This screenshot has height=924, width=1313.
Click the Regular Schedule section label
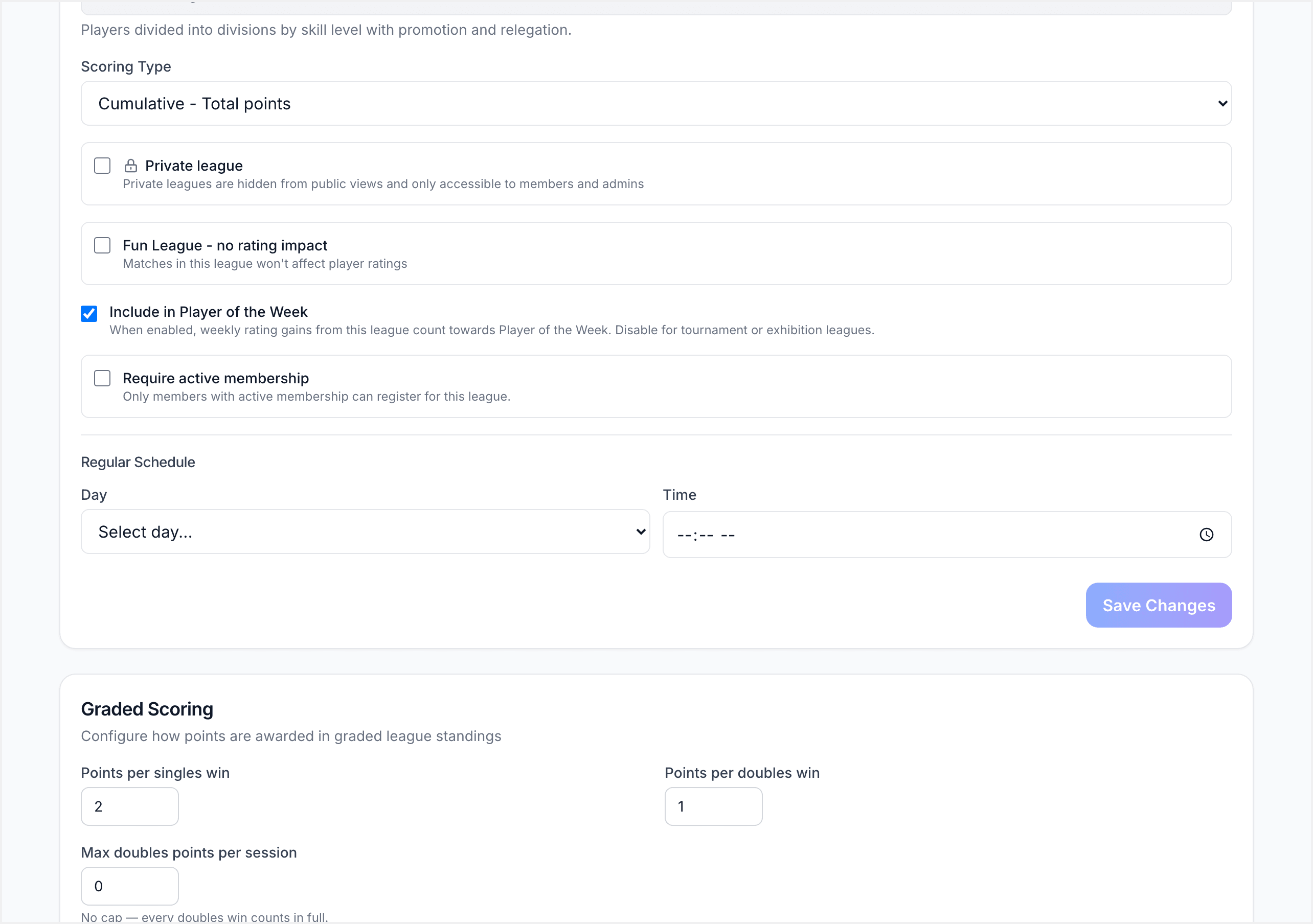138,462
